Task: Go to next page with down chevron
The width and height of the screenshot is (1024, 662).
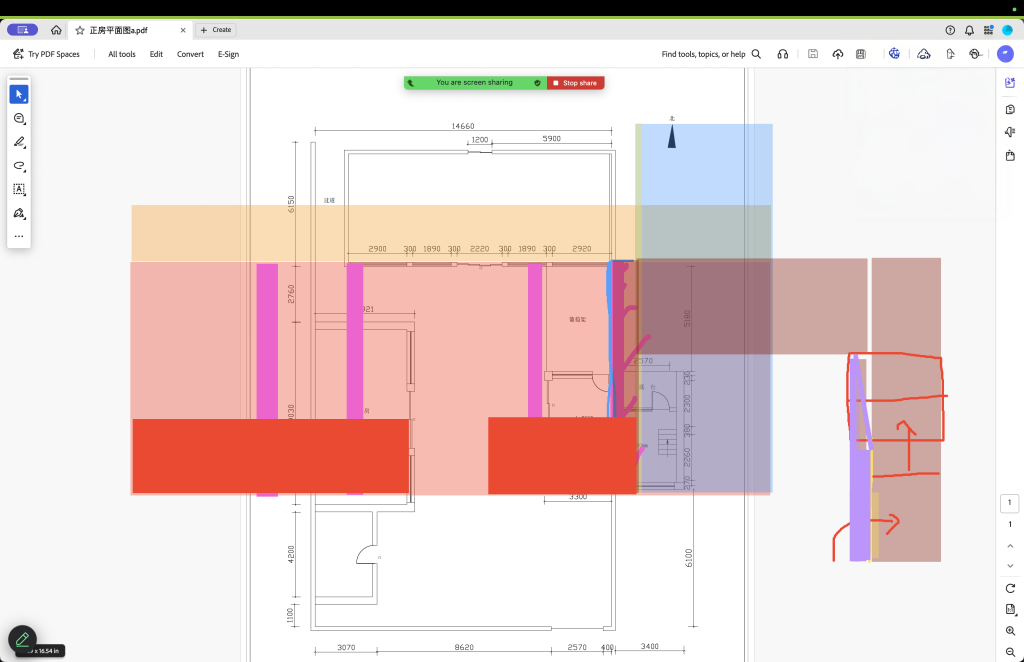Action: [x=1010, y=566]
